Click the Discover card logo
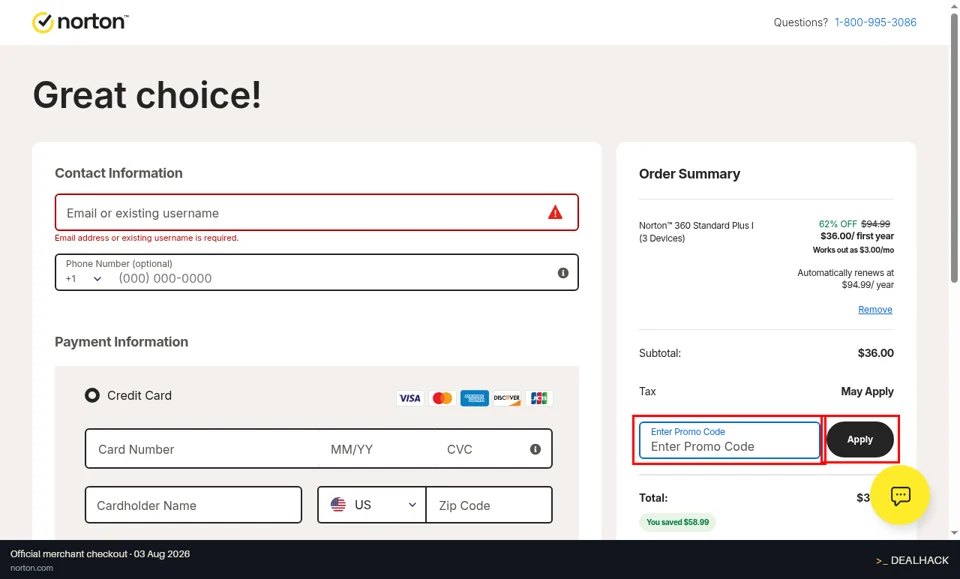Viewport: 960px width, 579px height. click(507, 398)
